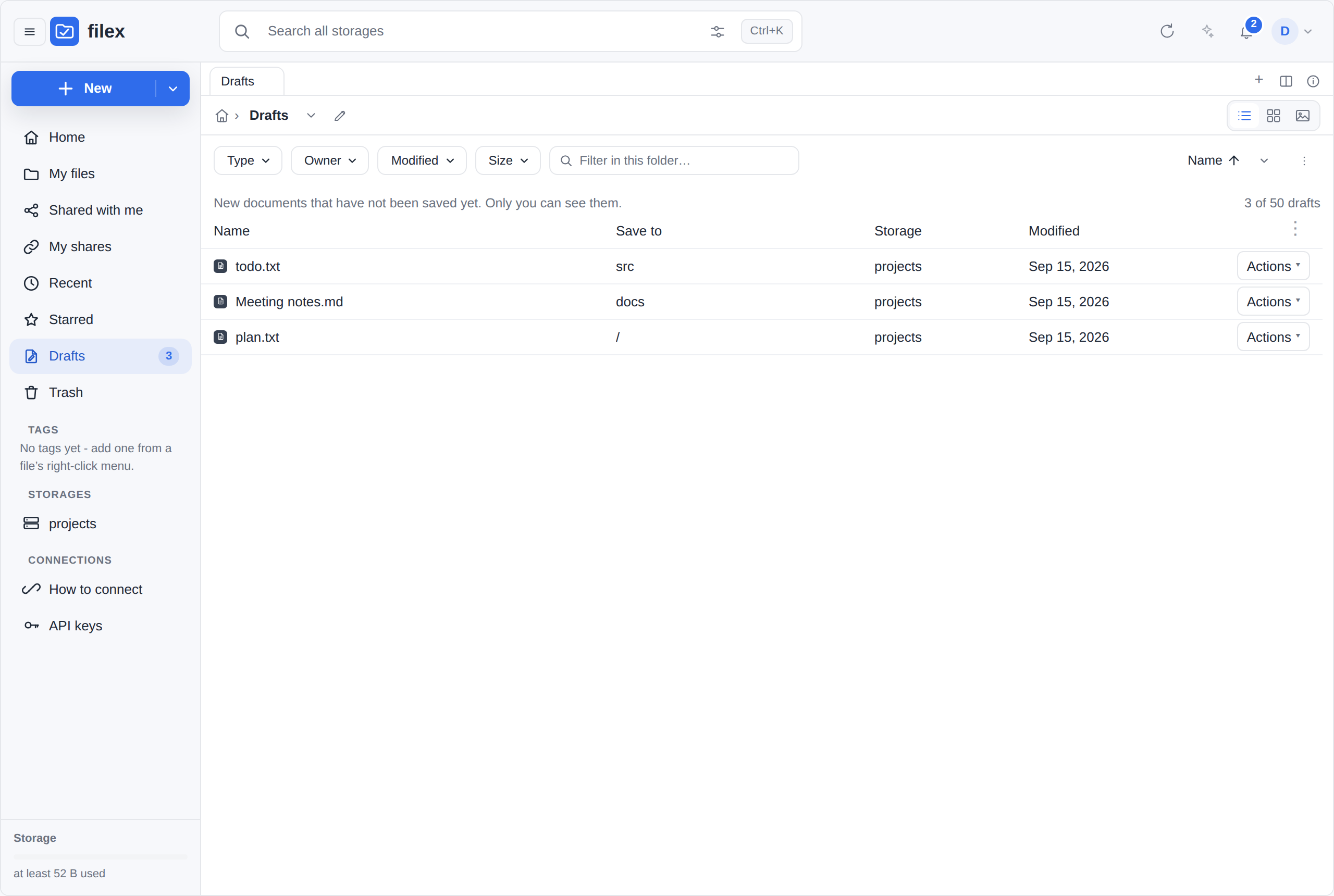
Task: Click the refresh icon in the header
Action: coord(1167,31)
